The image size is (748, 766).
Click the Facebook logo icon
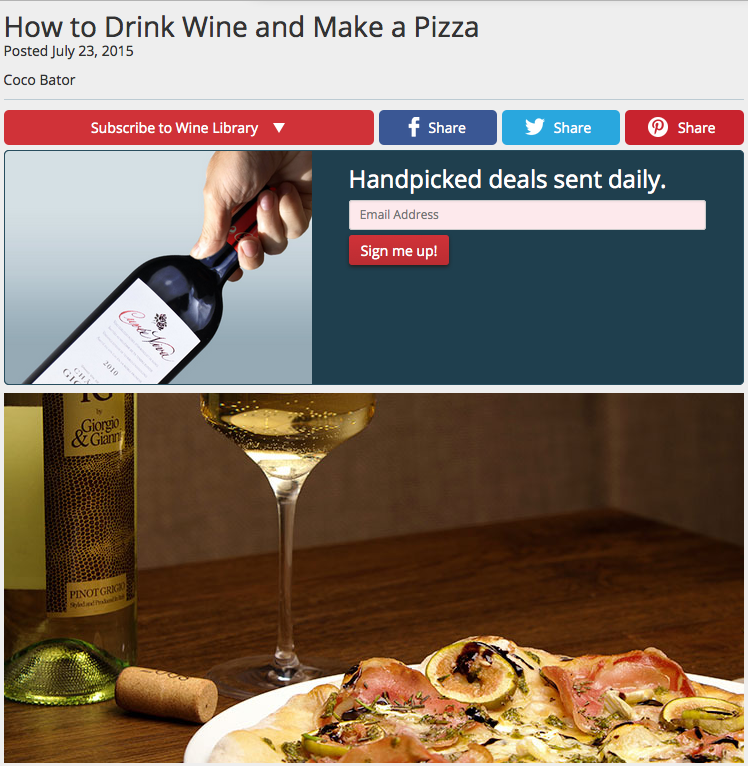point(414,128)
